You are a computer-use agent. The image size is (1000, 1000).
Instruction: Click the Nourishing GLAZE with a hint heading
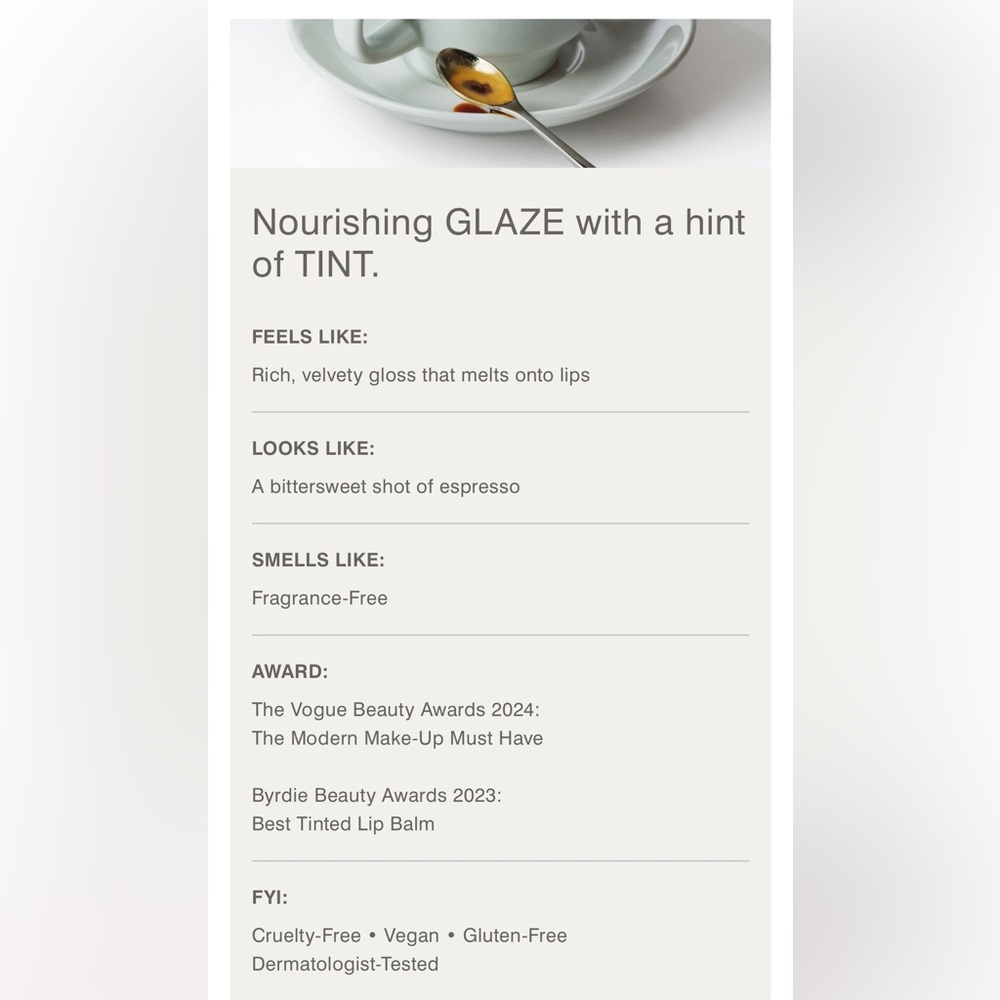[498, 223]
